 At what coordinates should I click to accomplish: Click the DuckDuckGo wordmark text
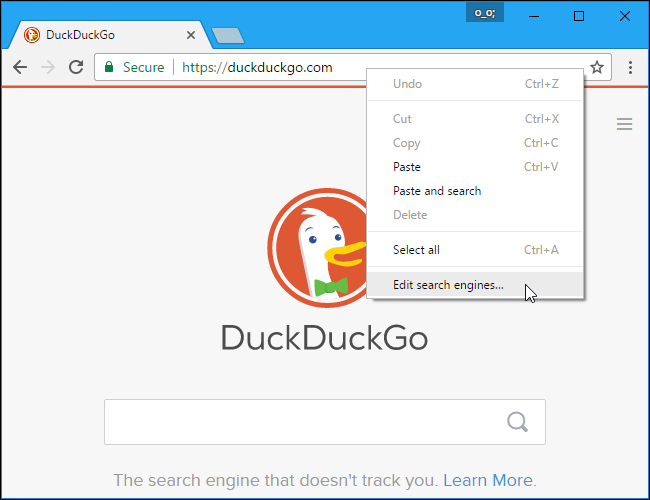(x=324, y=338)
